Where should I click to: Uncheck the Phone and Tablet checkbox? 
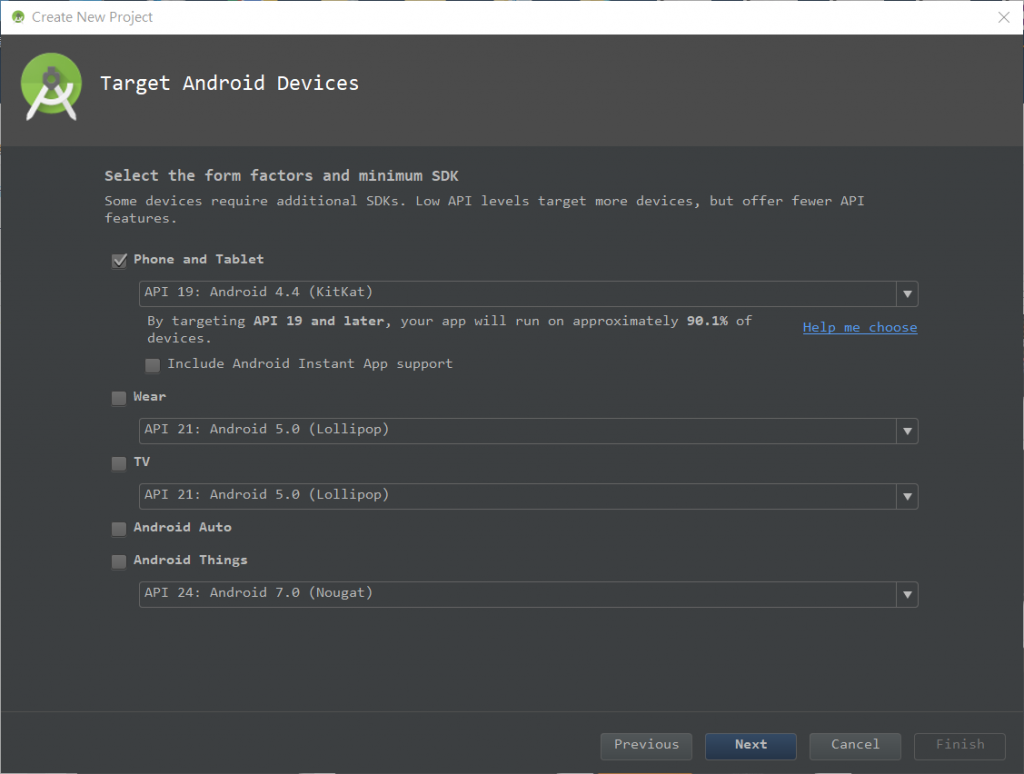pos(119,261)
